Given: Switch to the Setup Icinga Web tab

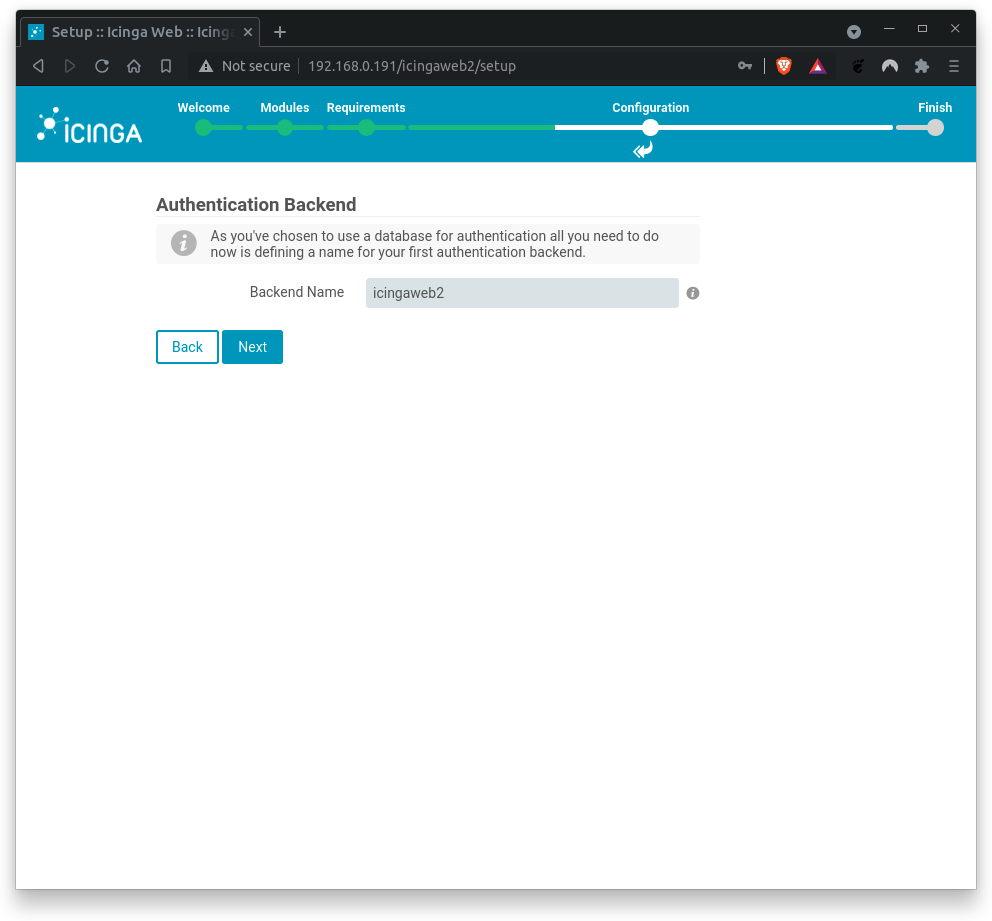Looking at the screenshot, I should pyautogui.click(x=135, y=31).
